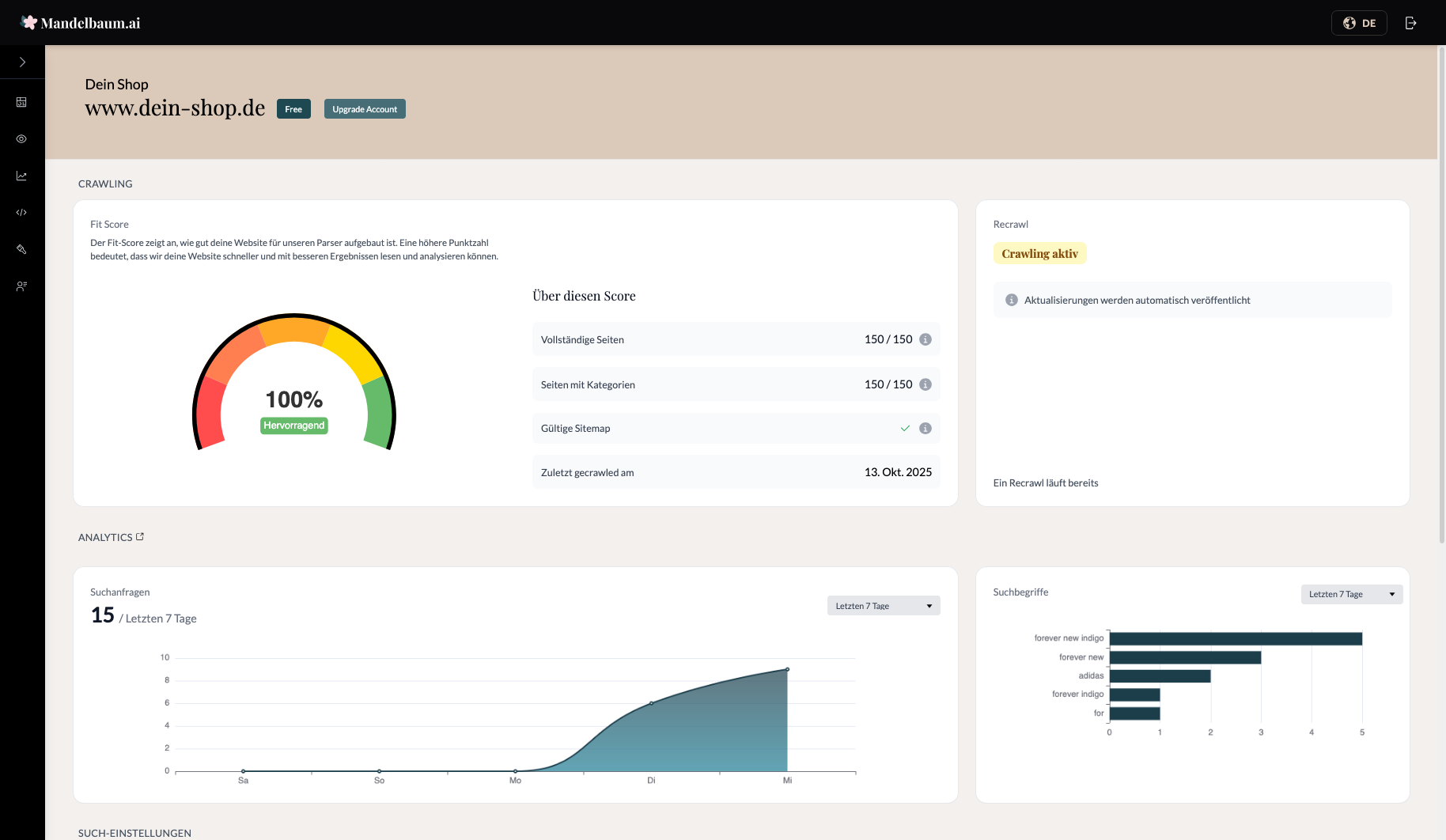Open the design brush icon in the sidebar
The height and width of the screenshot is (840, 1446).
click(x=21, y=249)
